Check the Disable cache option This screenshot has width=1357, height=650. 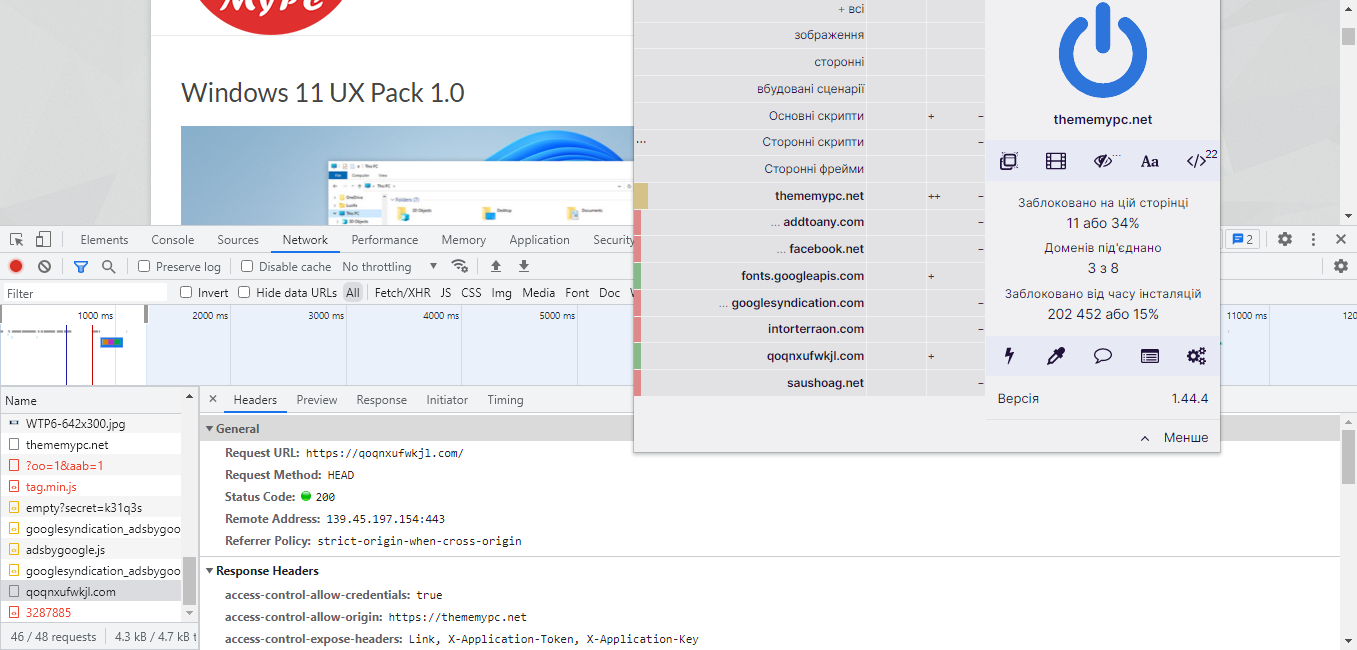pyautogui.click(x=246, y=266)
